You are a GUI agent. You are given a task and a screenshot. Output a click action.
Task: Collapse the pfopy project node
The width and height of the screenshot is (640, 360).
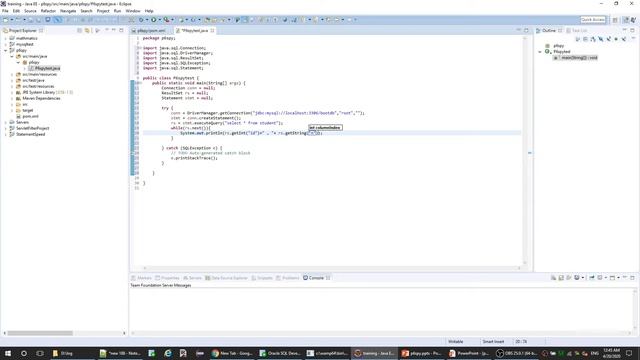click(x=6, y=51)
